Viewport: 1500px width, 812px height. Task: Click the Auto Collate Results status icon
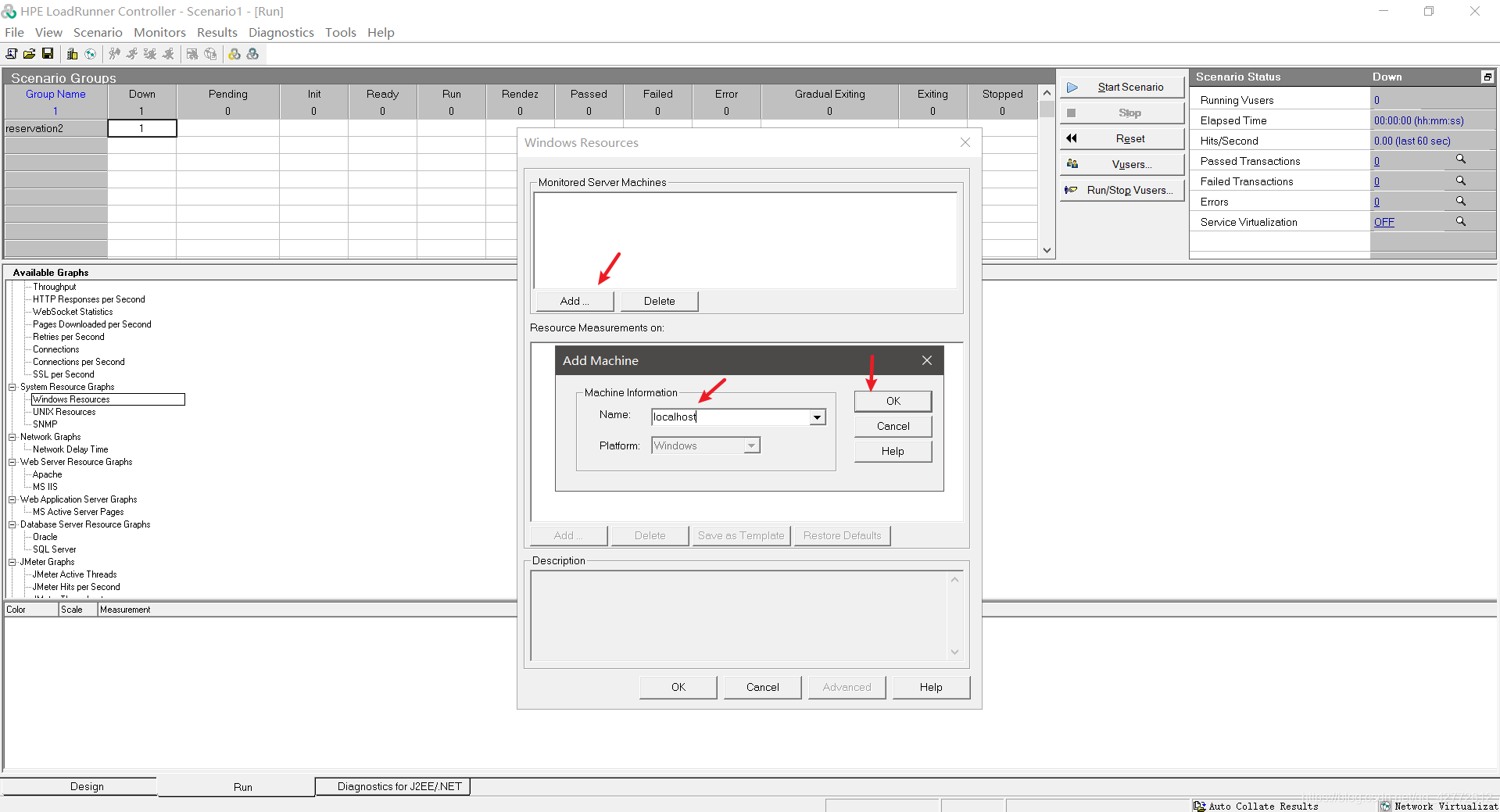point(1199,806)
